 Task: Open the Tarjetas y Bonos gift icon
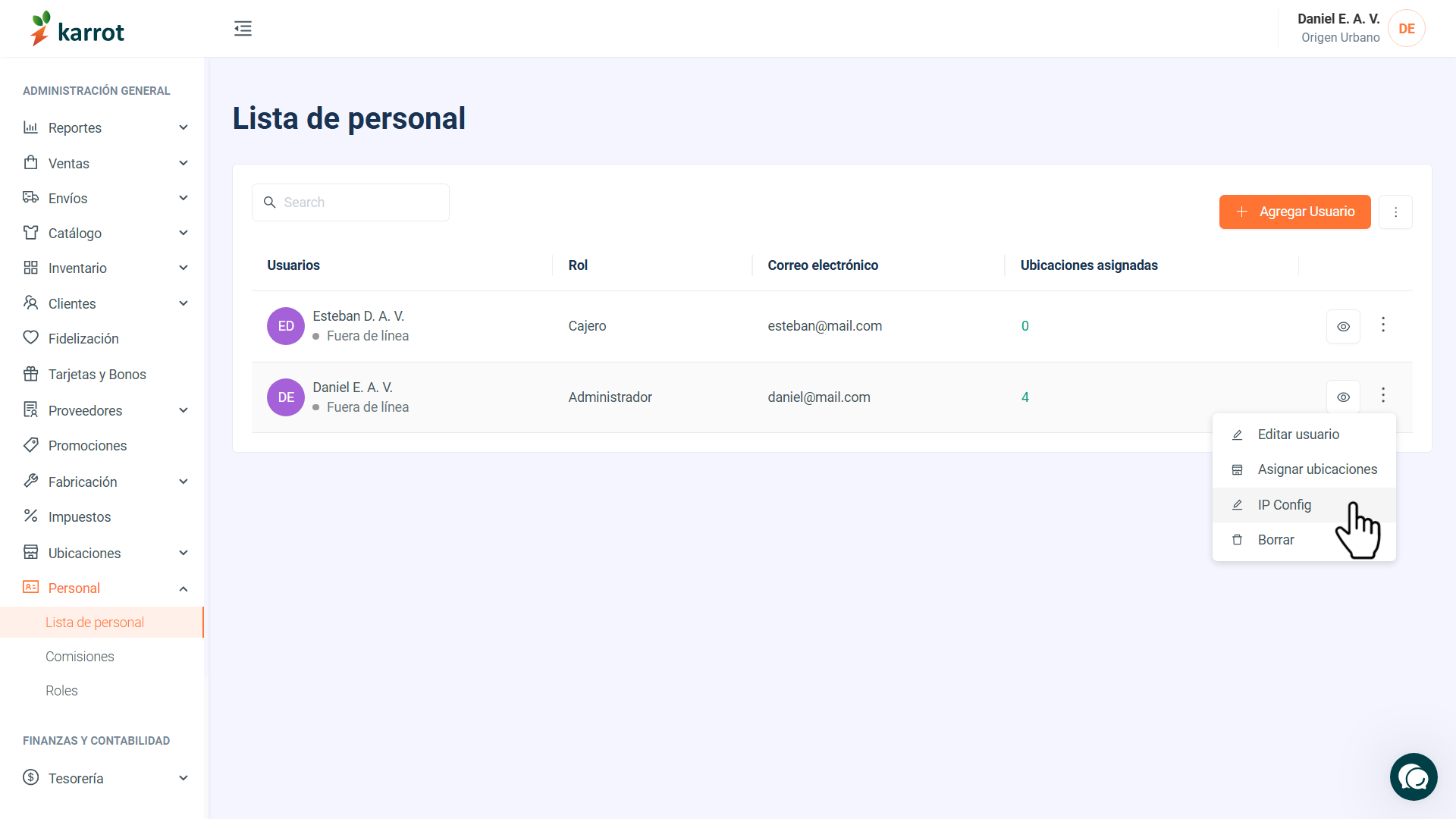(30, 374)
